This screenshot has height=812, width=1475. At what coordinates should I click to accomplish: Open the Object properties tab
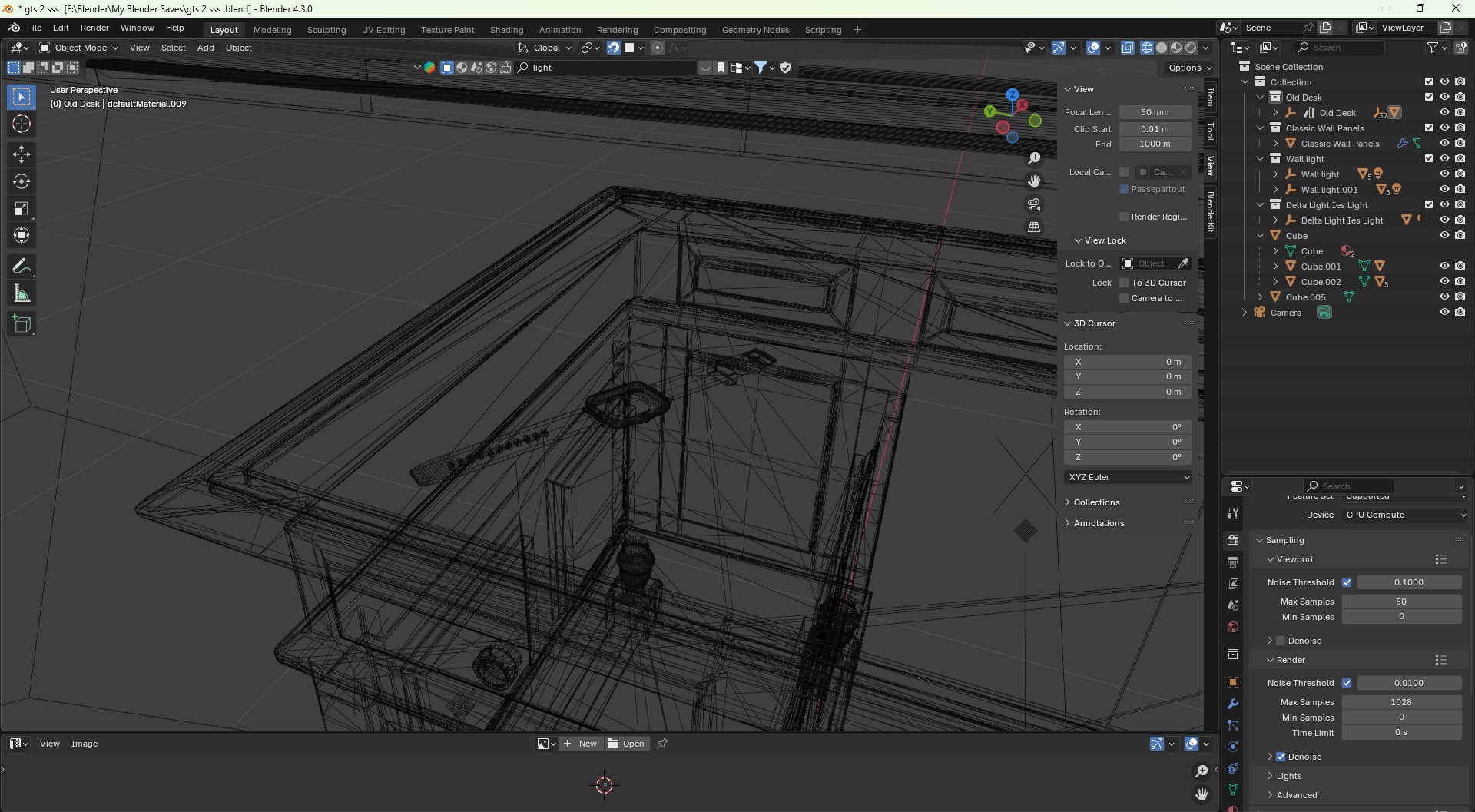[1233, 682]
